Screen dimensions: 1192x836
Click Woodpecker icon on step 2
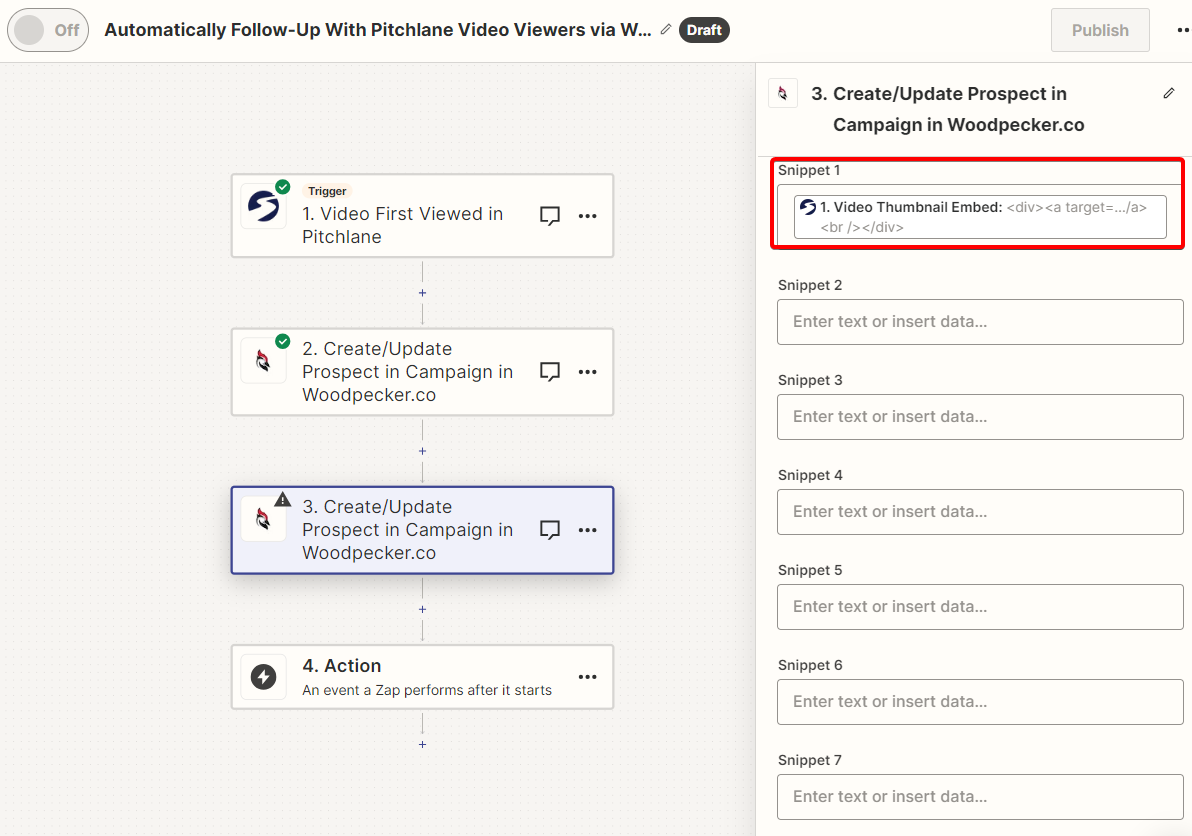(x=263, y=360)
